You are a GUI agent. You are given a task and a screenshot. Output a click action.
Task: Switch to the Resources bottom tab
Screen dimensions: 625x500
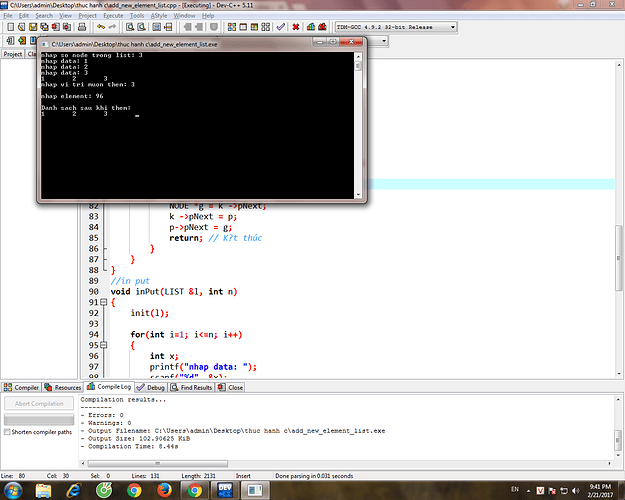(63, 387)
